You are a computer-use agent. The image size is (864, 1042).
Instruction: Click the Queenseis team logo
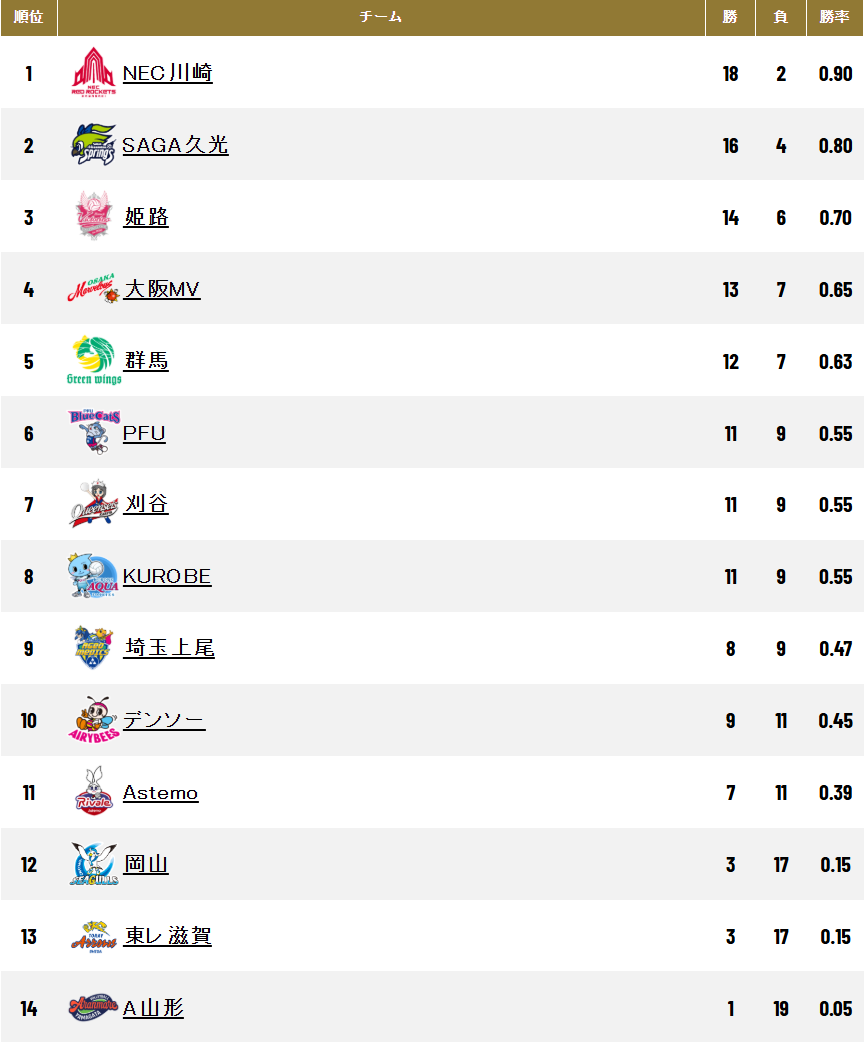94,504
